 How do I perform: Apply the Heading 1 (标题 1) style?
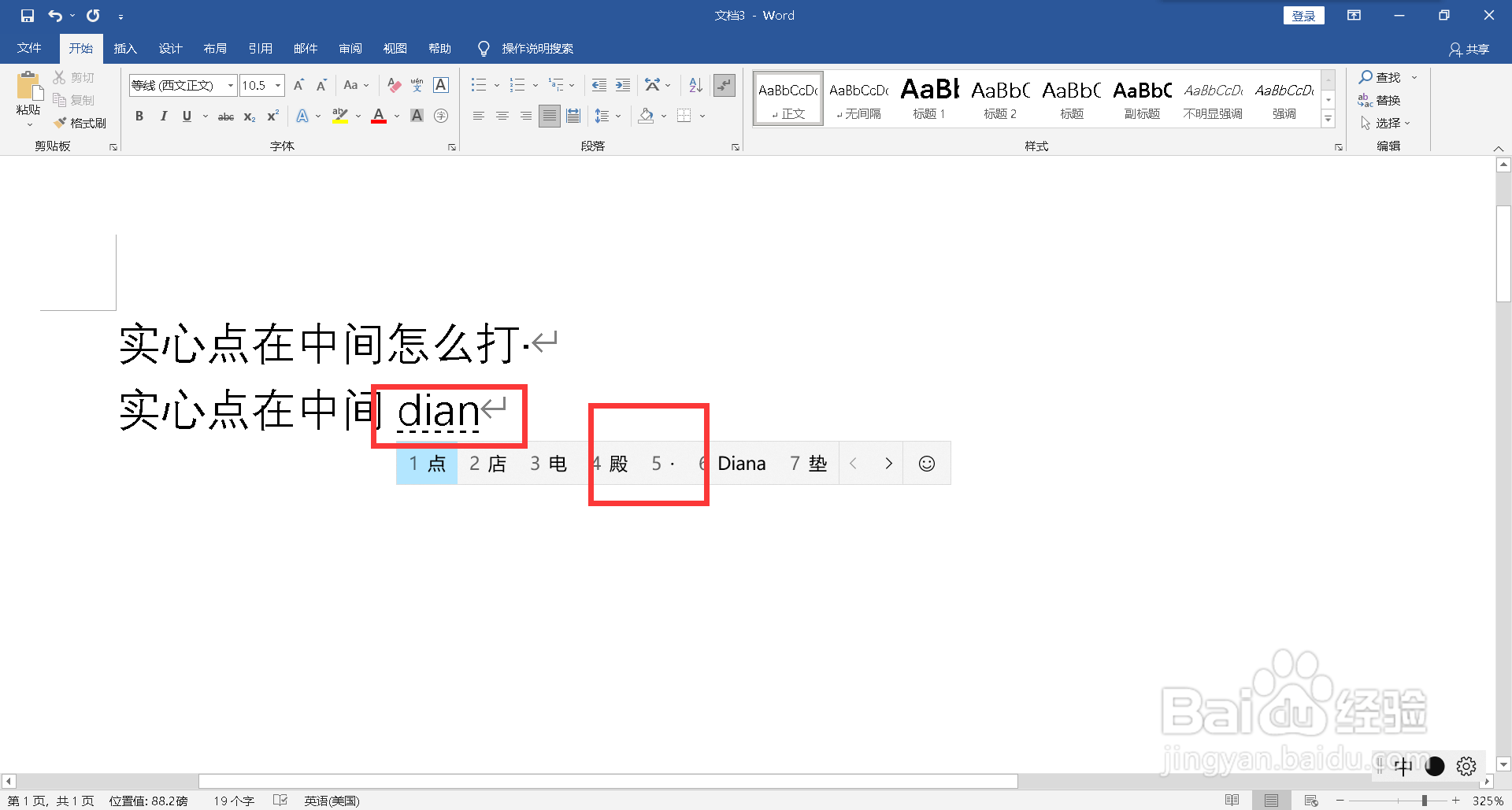click(929, 98)
